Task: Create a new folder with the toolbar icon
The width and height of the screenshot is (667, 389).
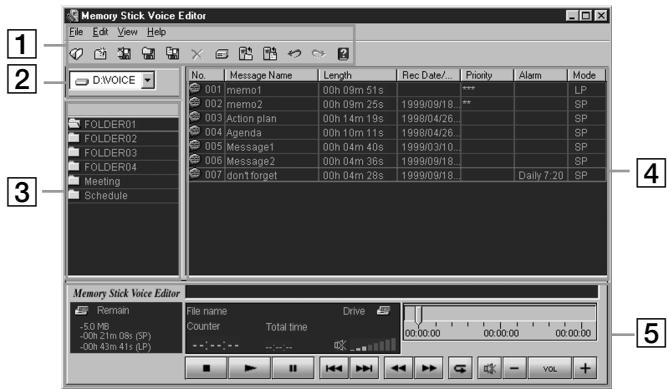Action: (x=100, y=54)
